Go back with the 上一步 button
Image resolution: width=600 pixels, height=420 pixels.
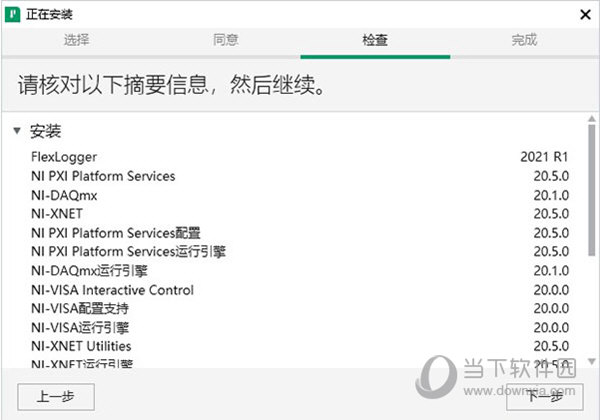pyautogui.click(x=56, y=397)
